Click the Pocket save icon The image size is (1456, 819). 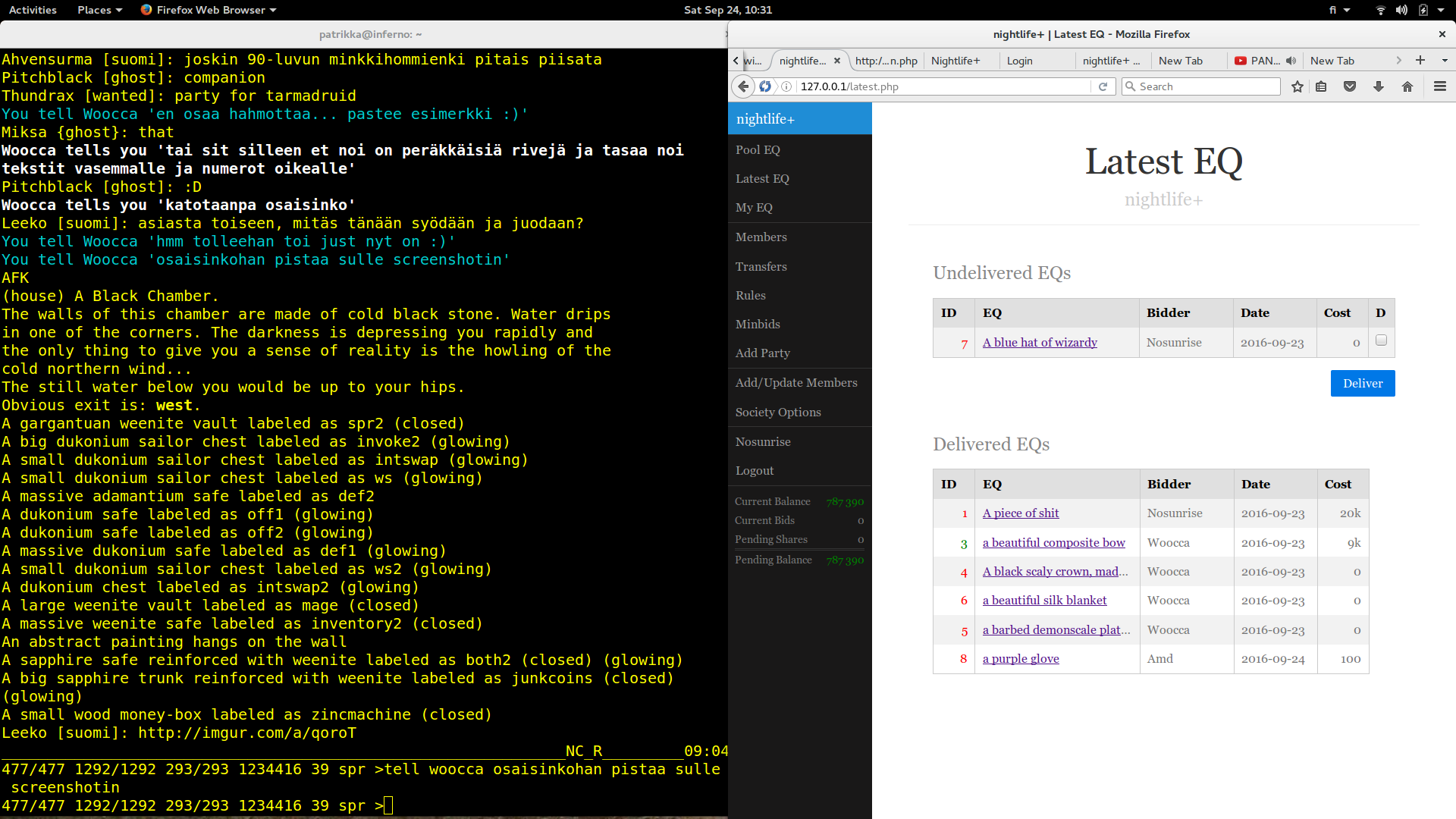click(1350, 86)
